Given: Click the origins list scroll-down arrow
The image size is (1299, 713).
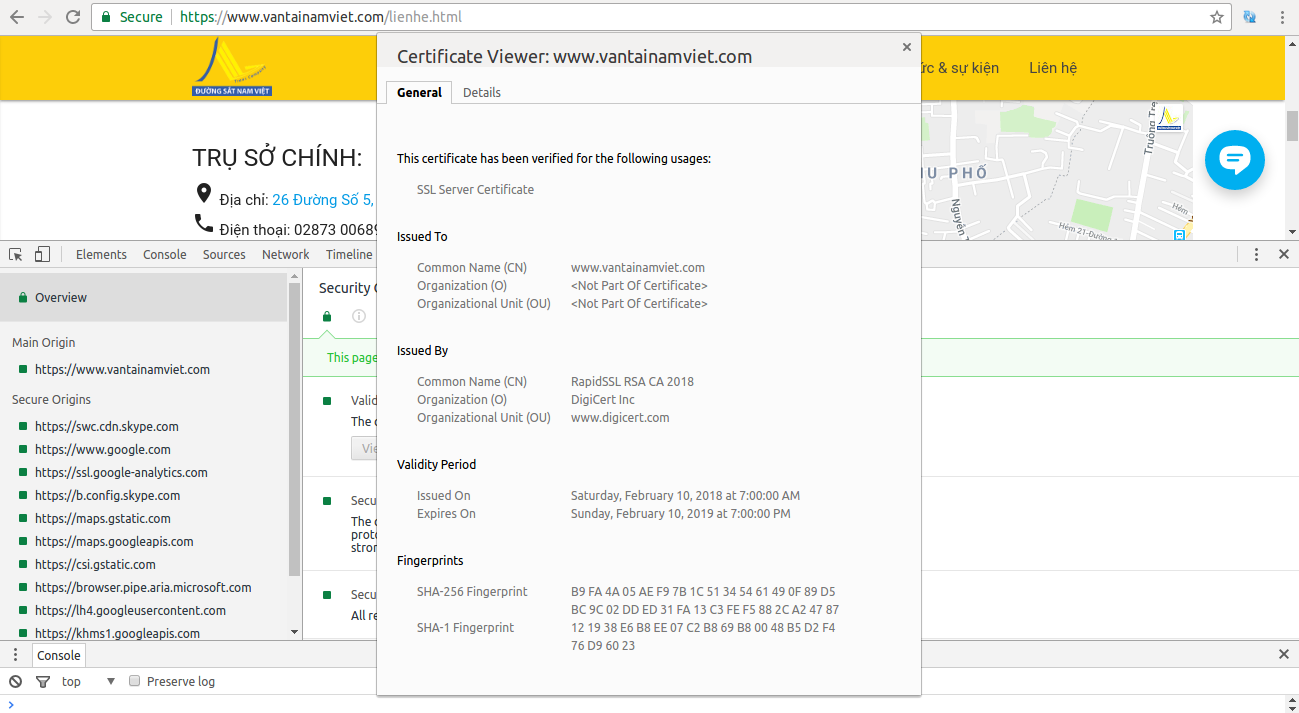Looking at the screenshot, I should point(294,631).
